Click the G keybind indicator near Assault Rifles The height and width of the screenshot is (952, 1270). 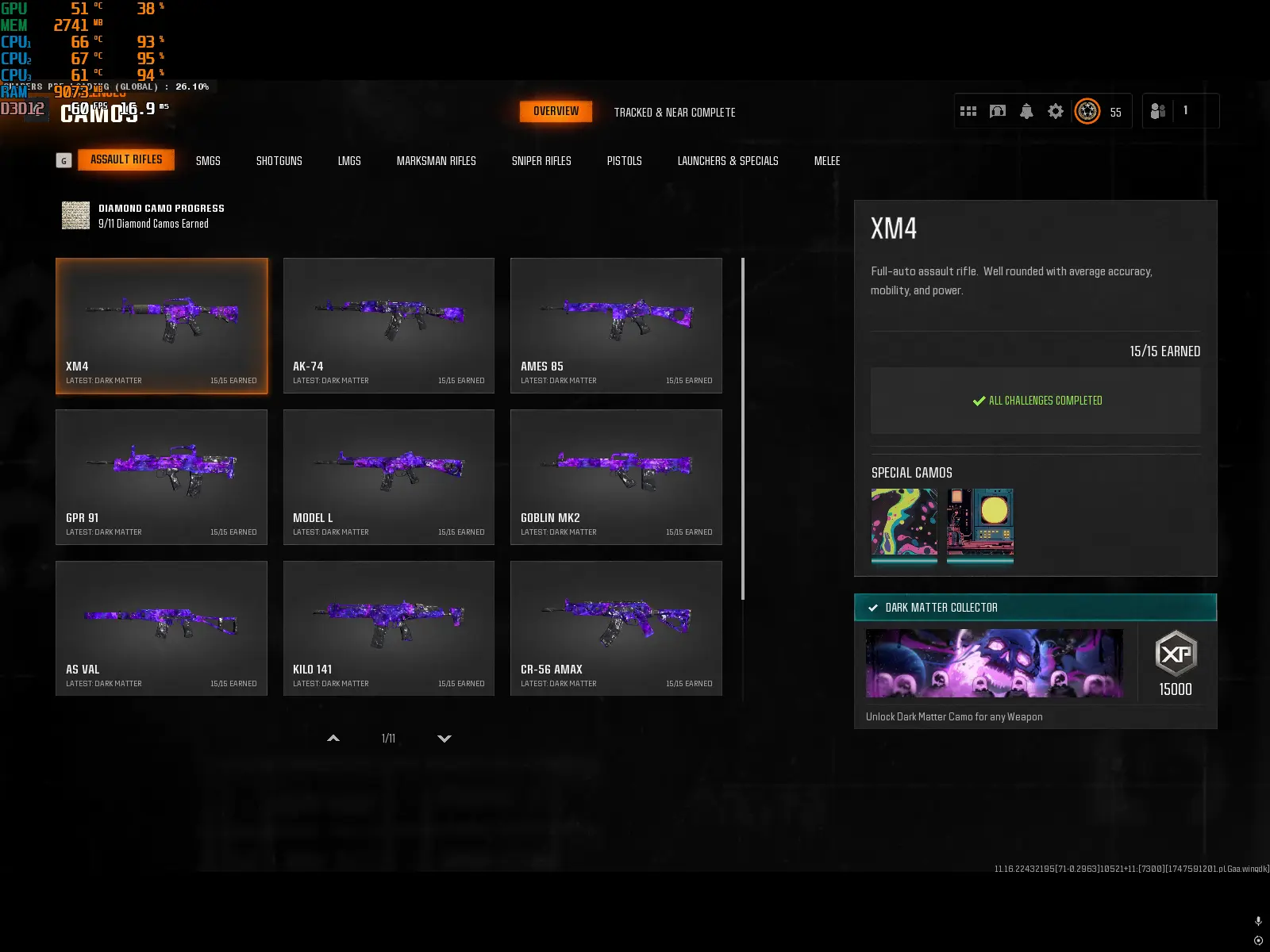(x=63, y=160)
